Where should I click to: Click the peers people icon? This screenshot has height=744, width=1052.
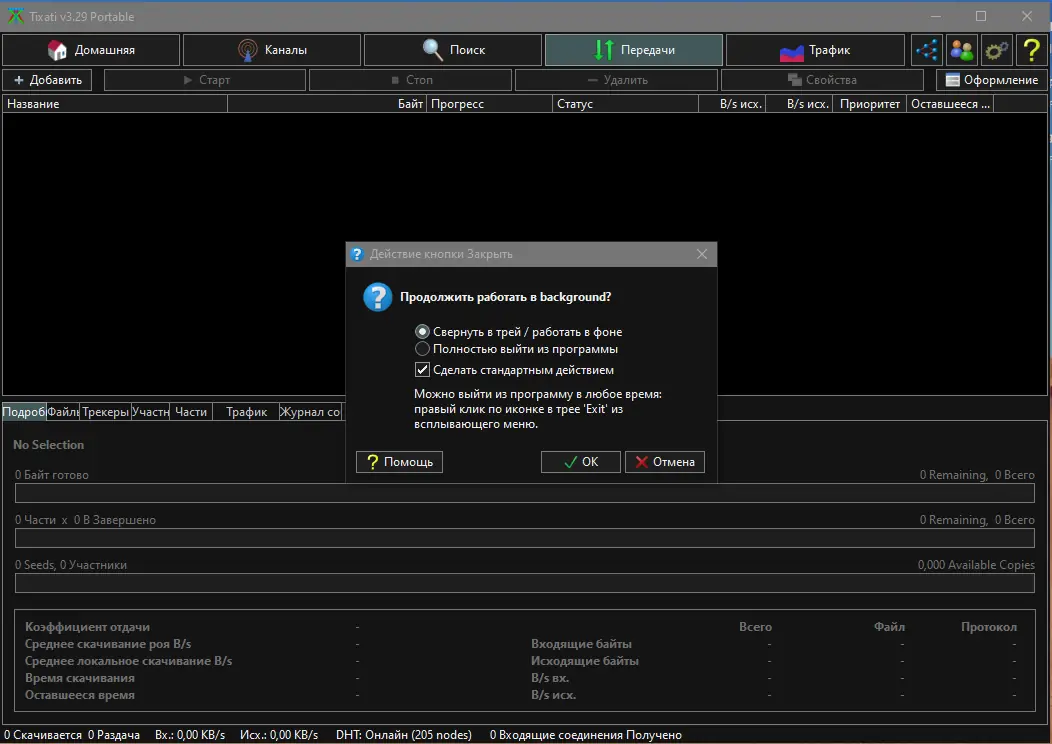coord(961,50)
